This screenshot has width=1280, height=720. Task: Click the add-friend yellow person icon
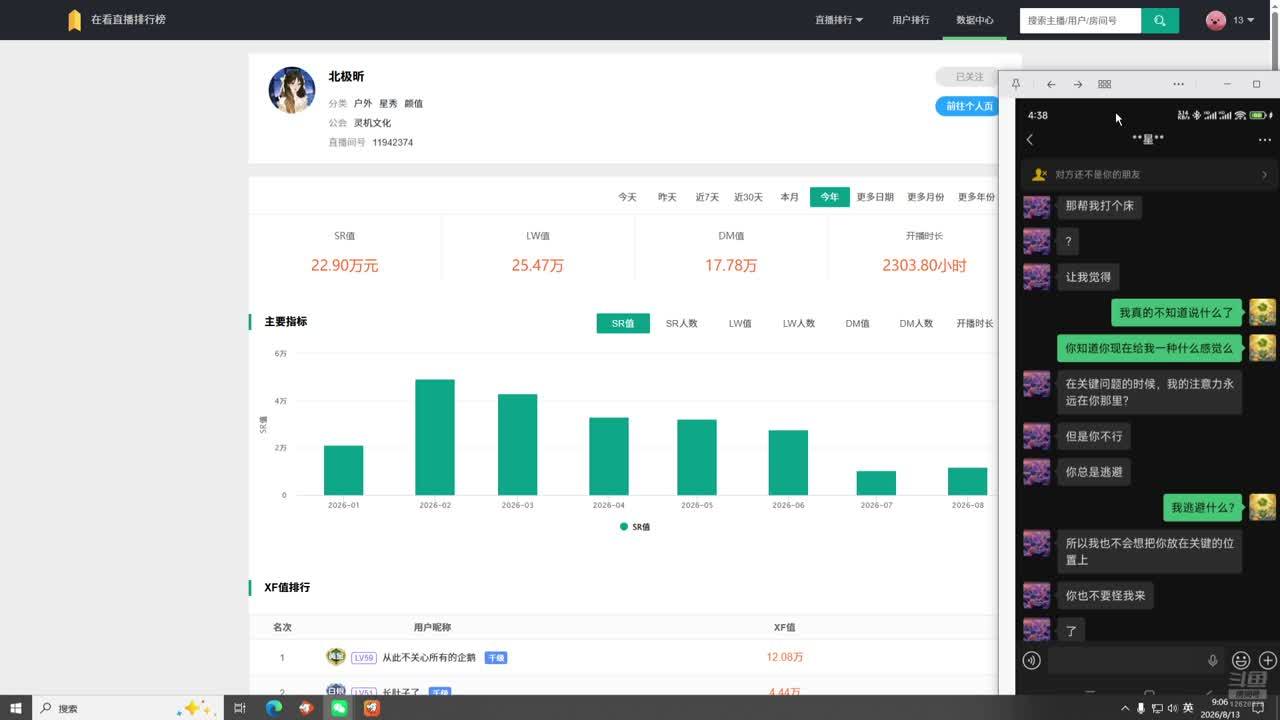click(1039, 174)
